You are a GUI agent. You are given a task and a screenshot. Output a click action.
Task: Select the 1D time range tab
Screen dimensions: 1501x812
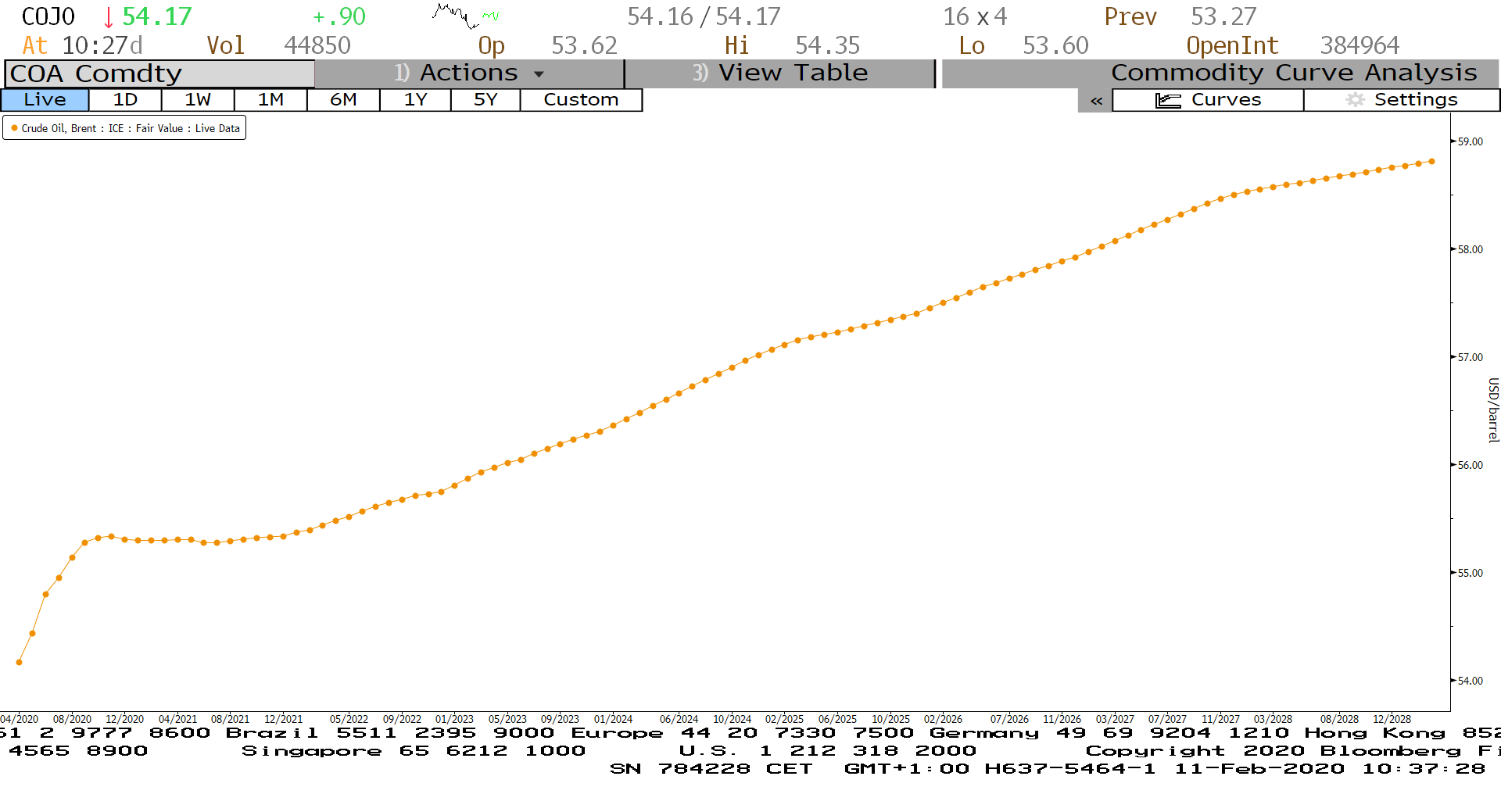(x=125, y=100)
